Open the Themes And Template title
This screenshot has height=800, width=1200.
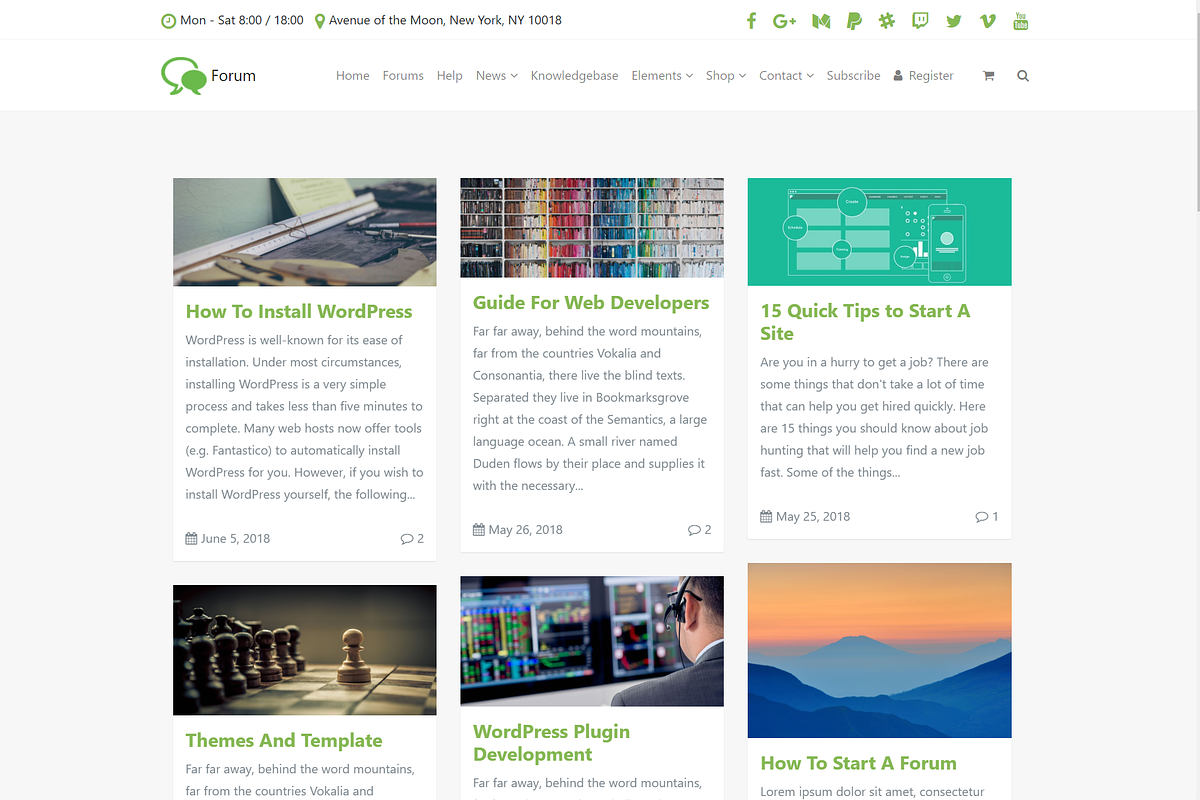[x=284, y=741]
